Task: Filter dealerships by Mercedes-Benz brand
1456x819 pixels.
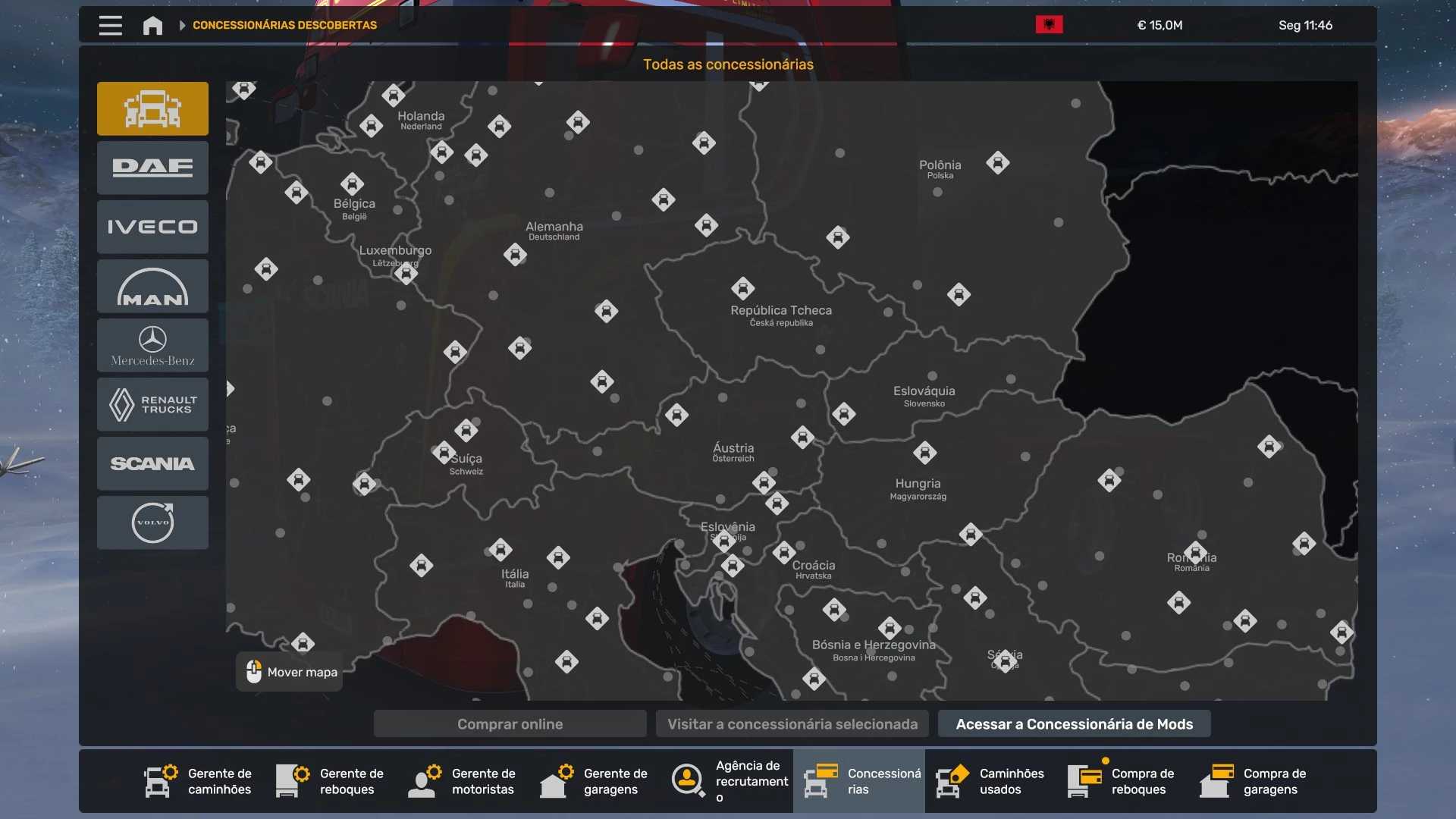Action: [152, 345]
